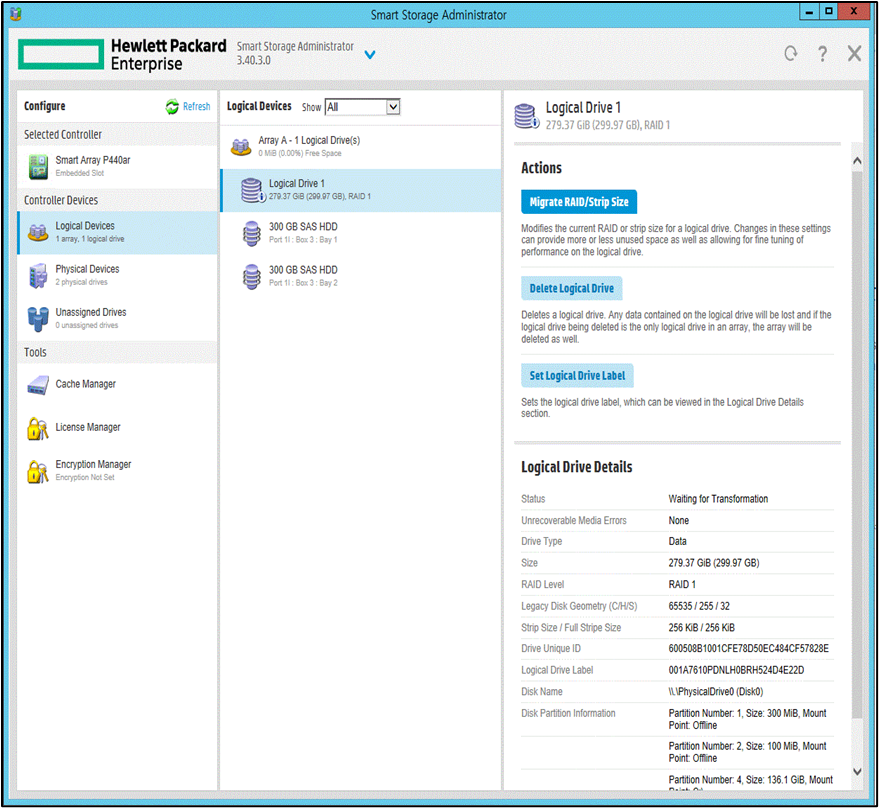Click the Hewlett Packard Enterprise green logo
The width and height of the screenshot is (879, 808).
pos(61,54)
